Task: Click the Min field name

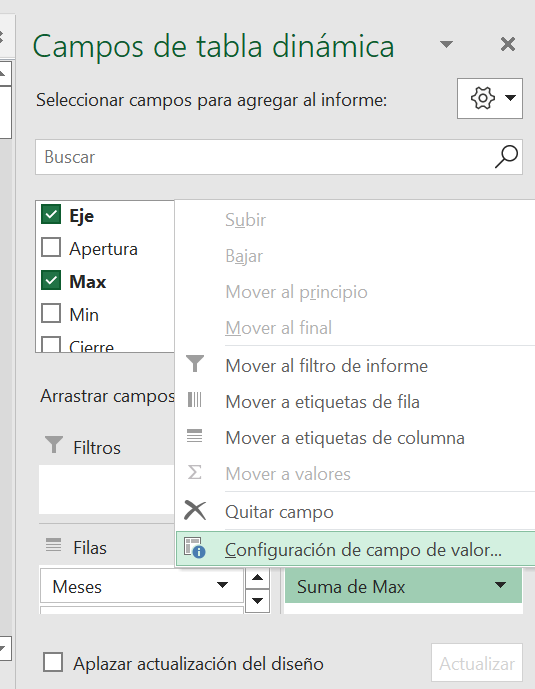Action: point(84,315)
